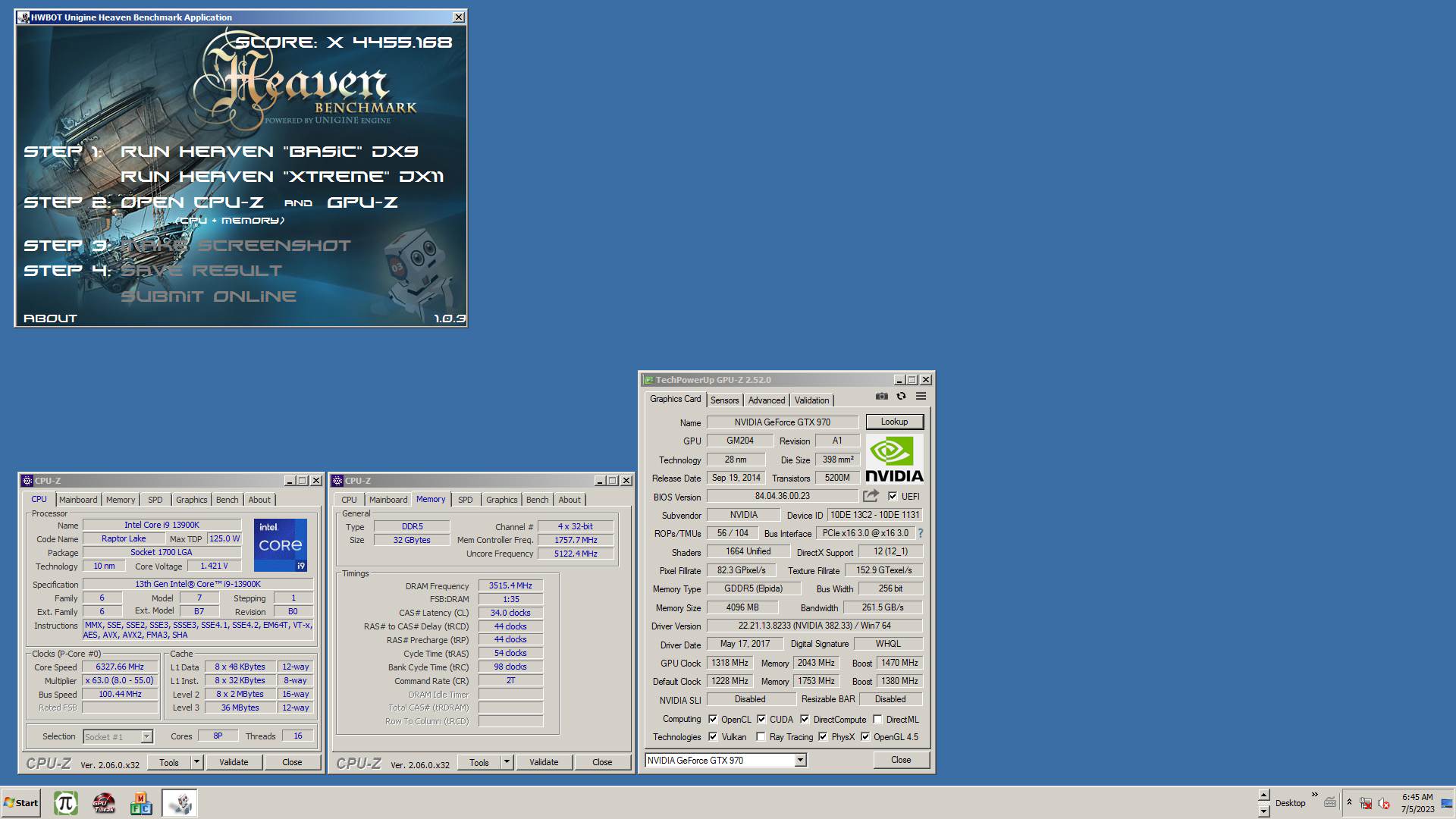Toggle the UEFI checkbox
The width and height of the screenshot is (1456, 819).
tap(893, 496)
